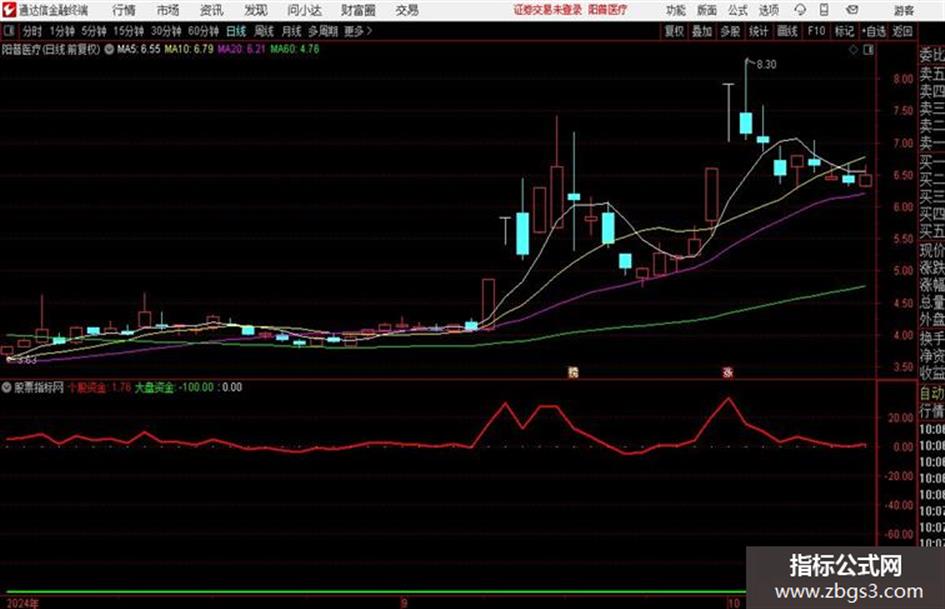The width and height of the screenshot is (945, 609).
Task: Click the 大盘资金 indicator label
Action: [x=154, y=387]
